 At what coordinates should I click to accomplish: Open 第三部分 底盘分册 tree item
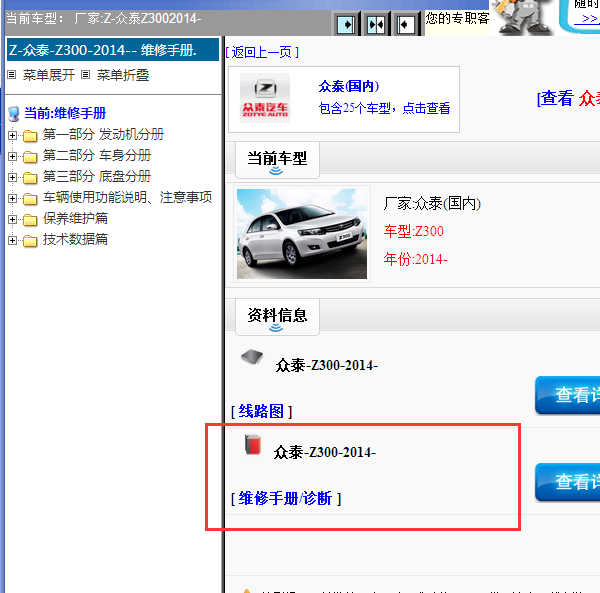[x=97, y=176]
